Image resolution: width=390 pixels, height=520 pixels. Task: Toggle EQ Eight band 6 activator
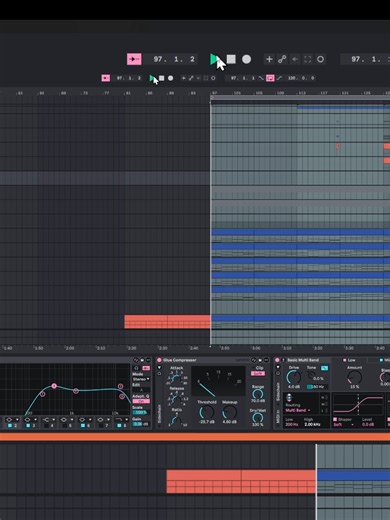(x=83, y=426)
